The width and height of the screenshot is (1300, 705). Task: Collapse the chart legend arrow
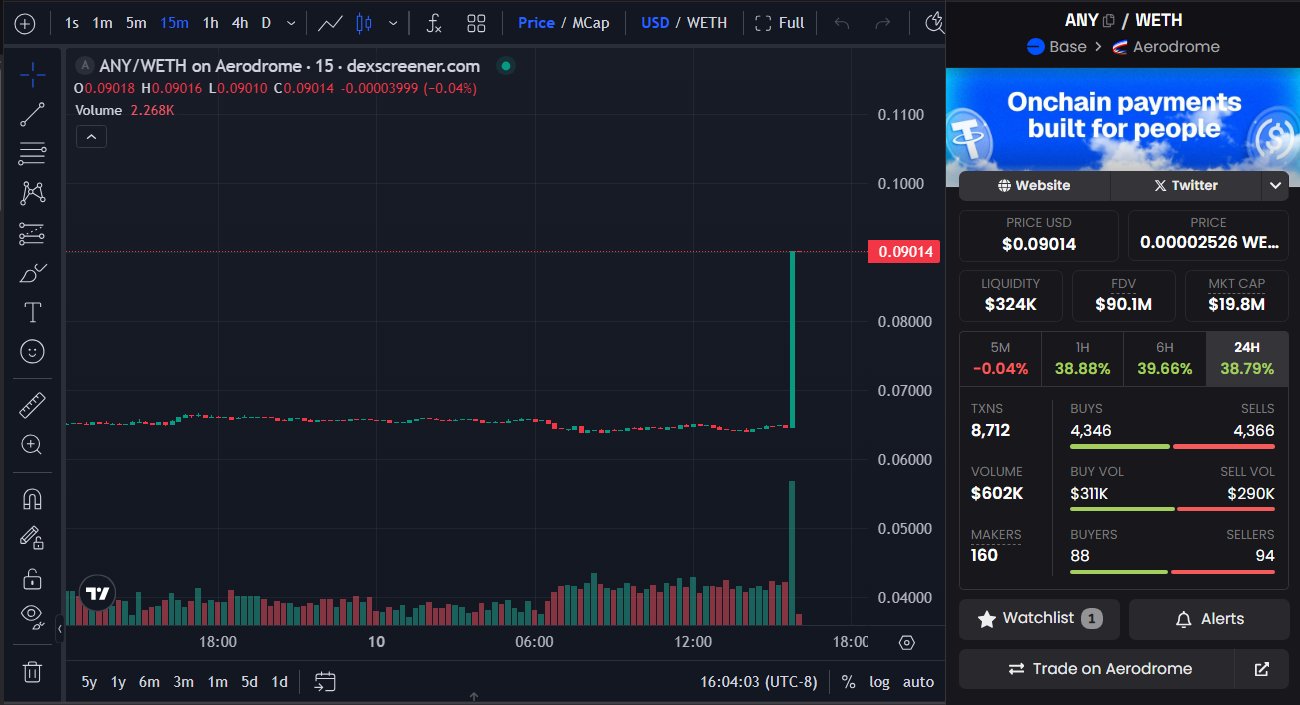click(x=91, y=137)
